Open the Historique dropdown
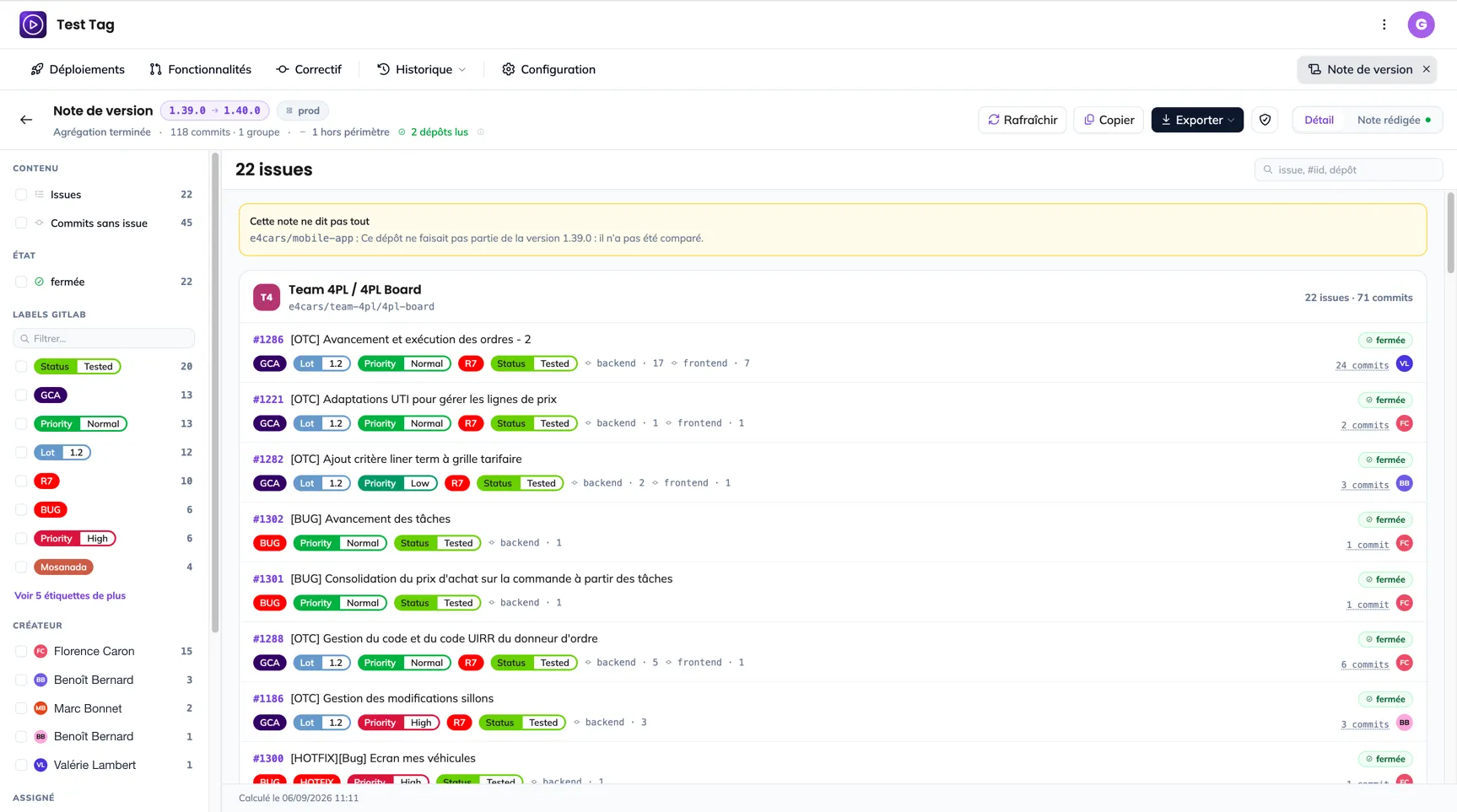This screenshot has width=1457, height=812. (421, 69)
